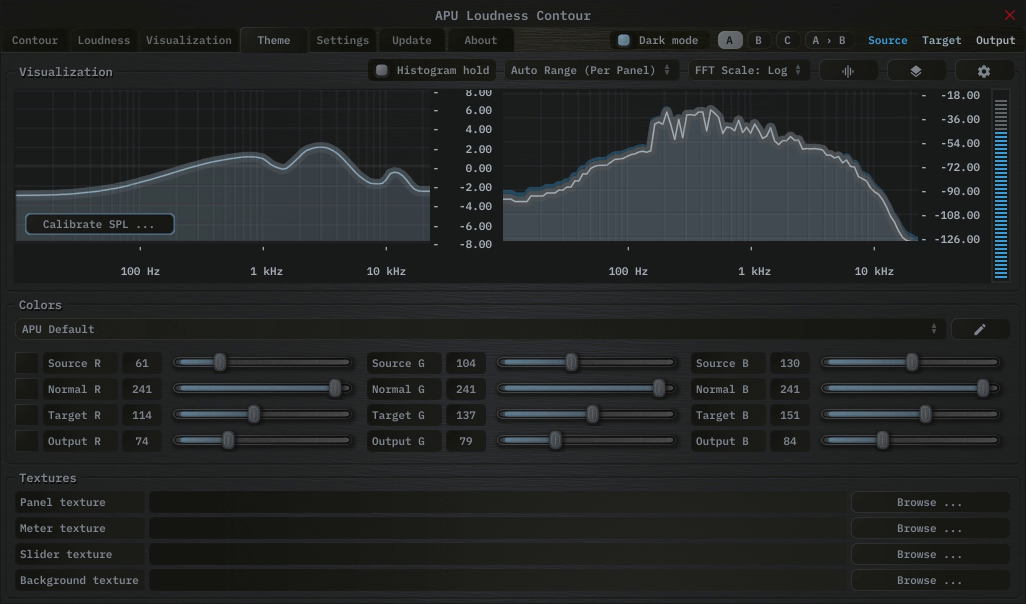Expand the APU Default color preset dropdown
The image size is (1026, 604).
point(480,329)
